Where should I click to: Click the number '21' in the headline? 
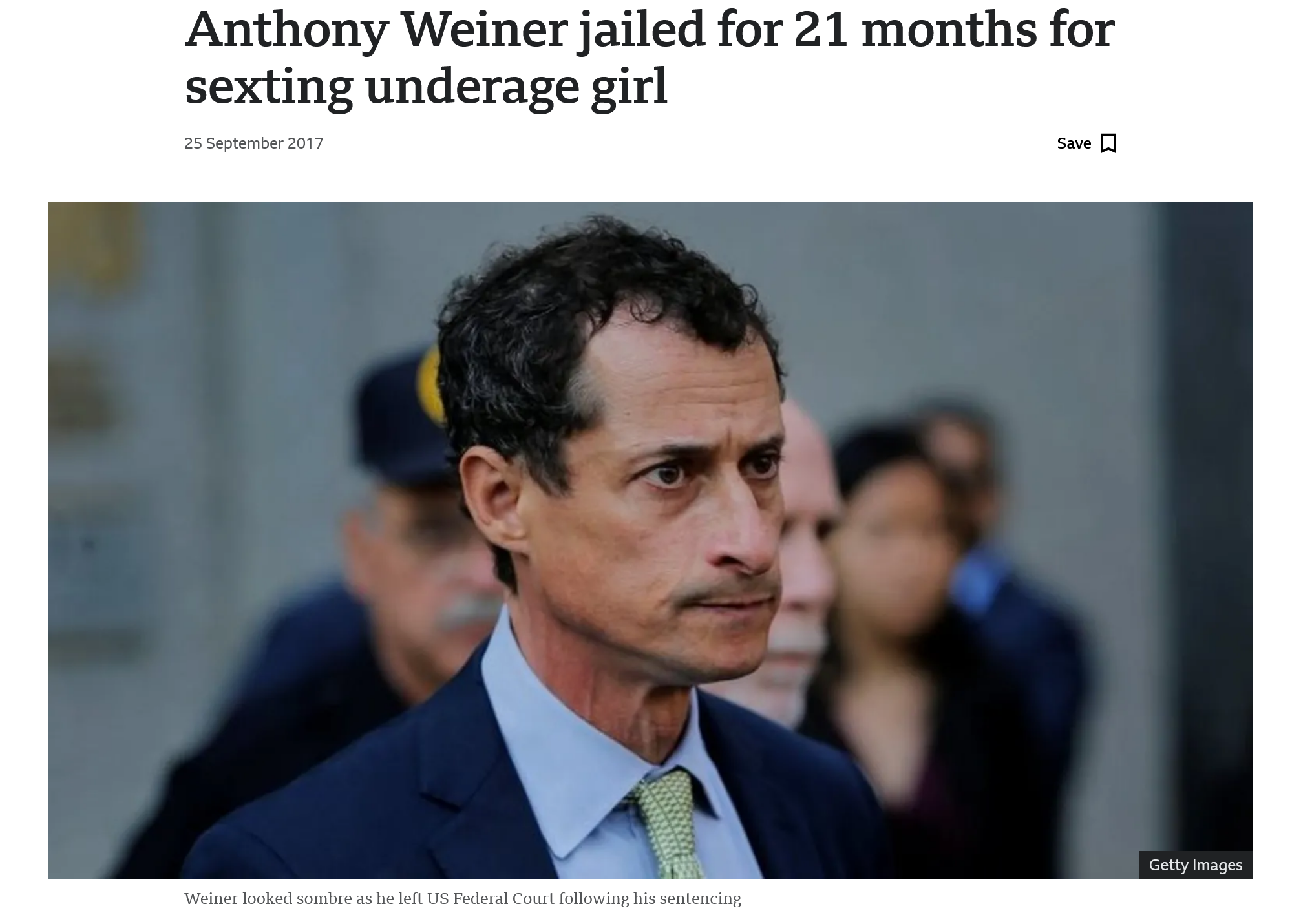[821, 30]
